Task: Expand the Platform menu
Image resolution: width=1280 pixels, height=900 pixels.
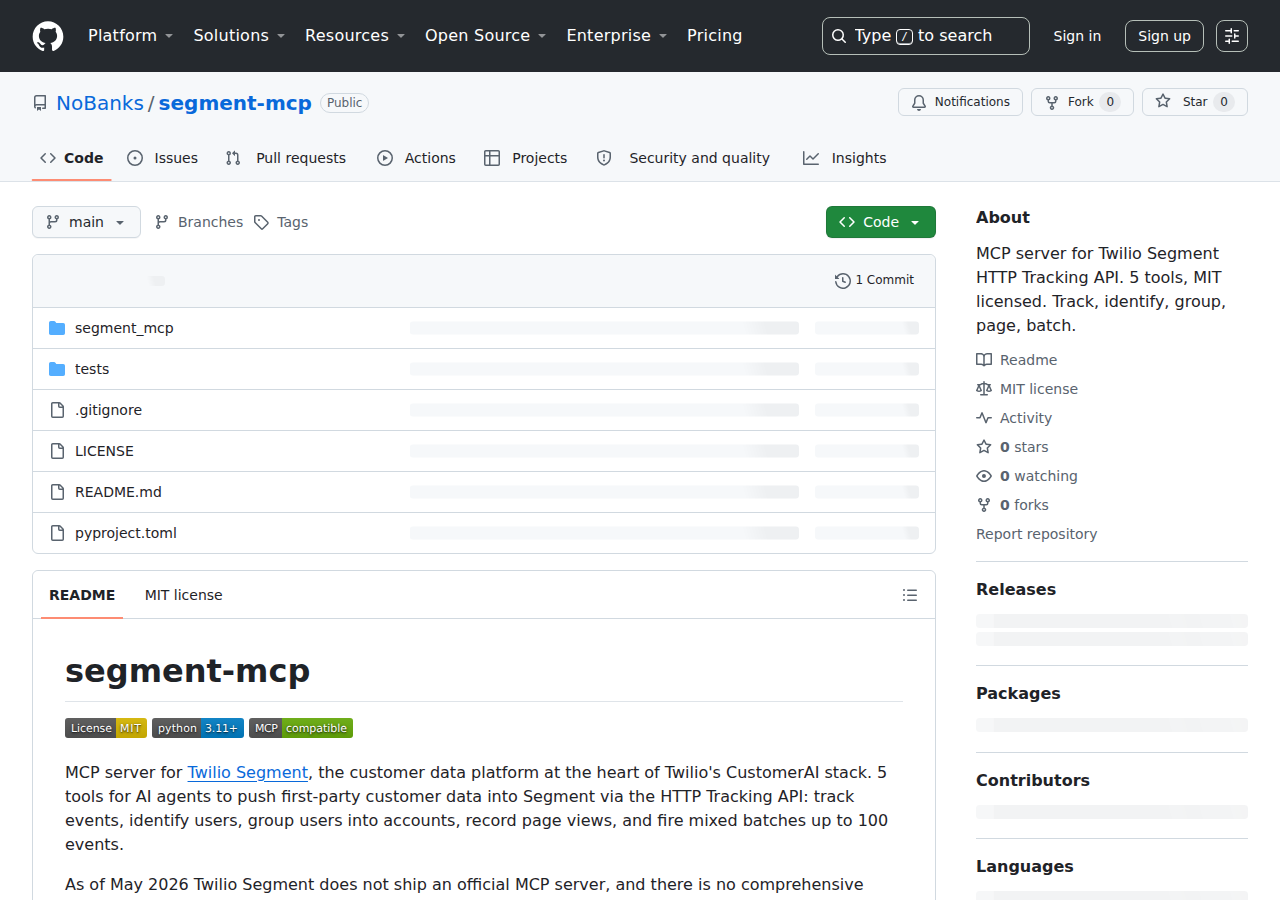Action: [x=130, y=36]
